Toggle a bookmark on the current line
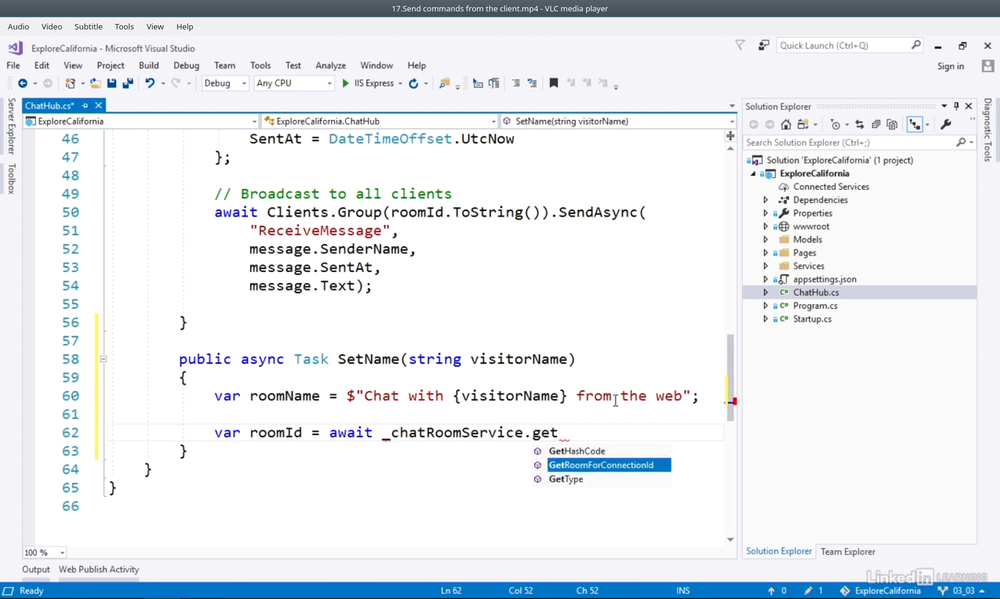 pos(554,84)
